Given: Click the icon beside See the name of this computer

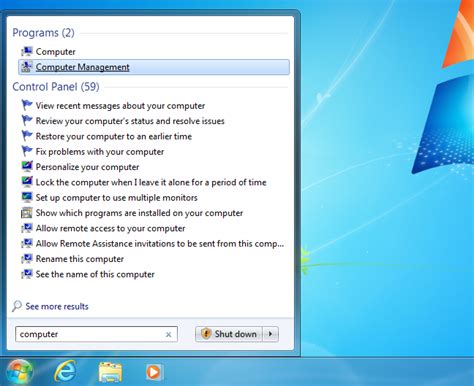Looking at the screenshot, I should (x=27, y=274).
